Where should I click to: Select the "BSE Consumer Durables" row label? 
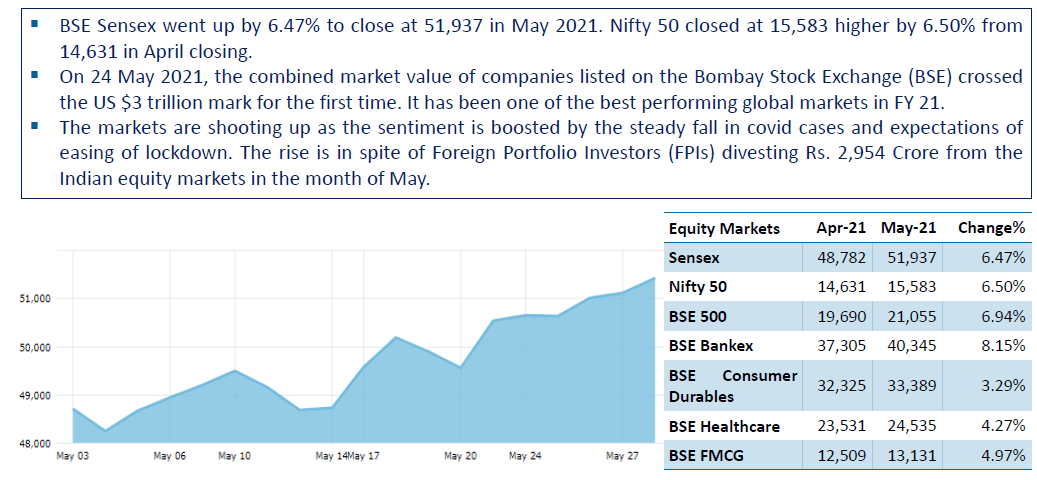tap(732, 386)
